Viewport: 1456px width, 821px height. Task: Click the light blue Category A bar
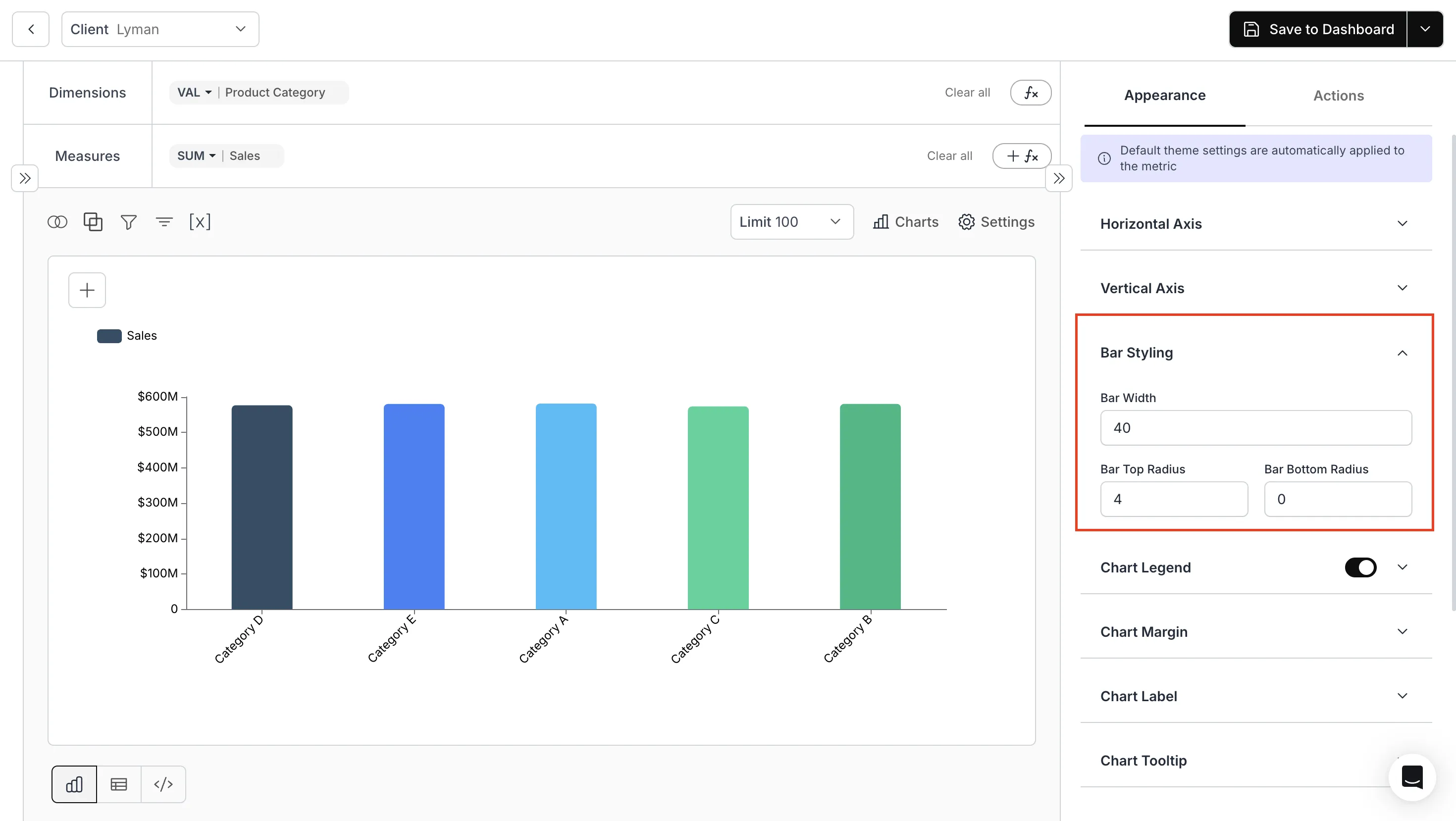click(x=566, y=506)
